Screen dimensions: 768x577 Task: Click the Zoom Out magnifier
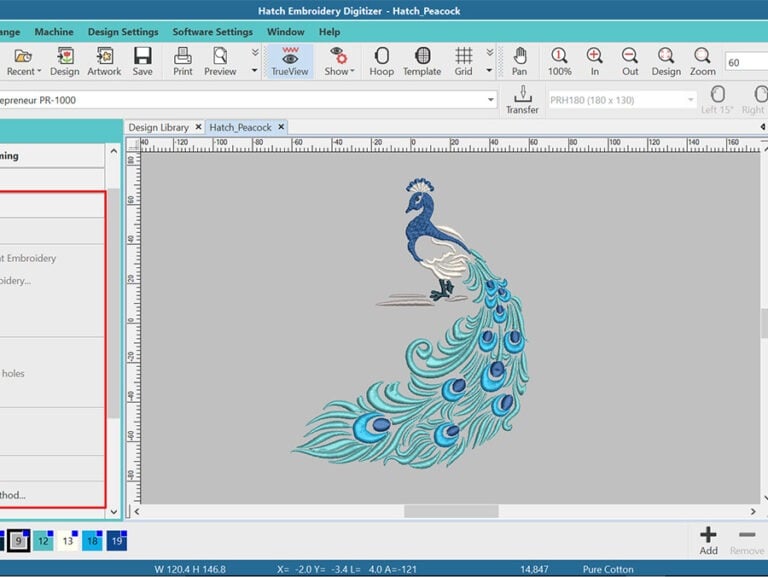coord(630,61)
